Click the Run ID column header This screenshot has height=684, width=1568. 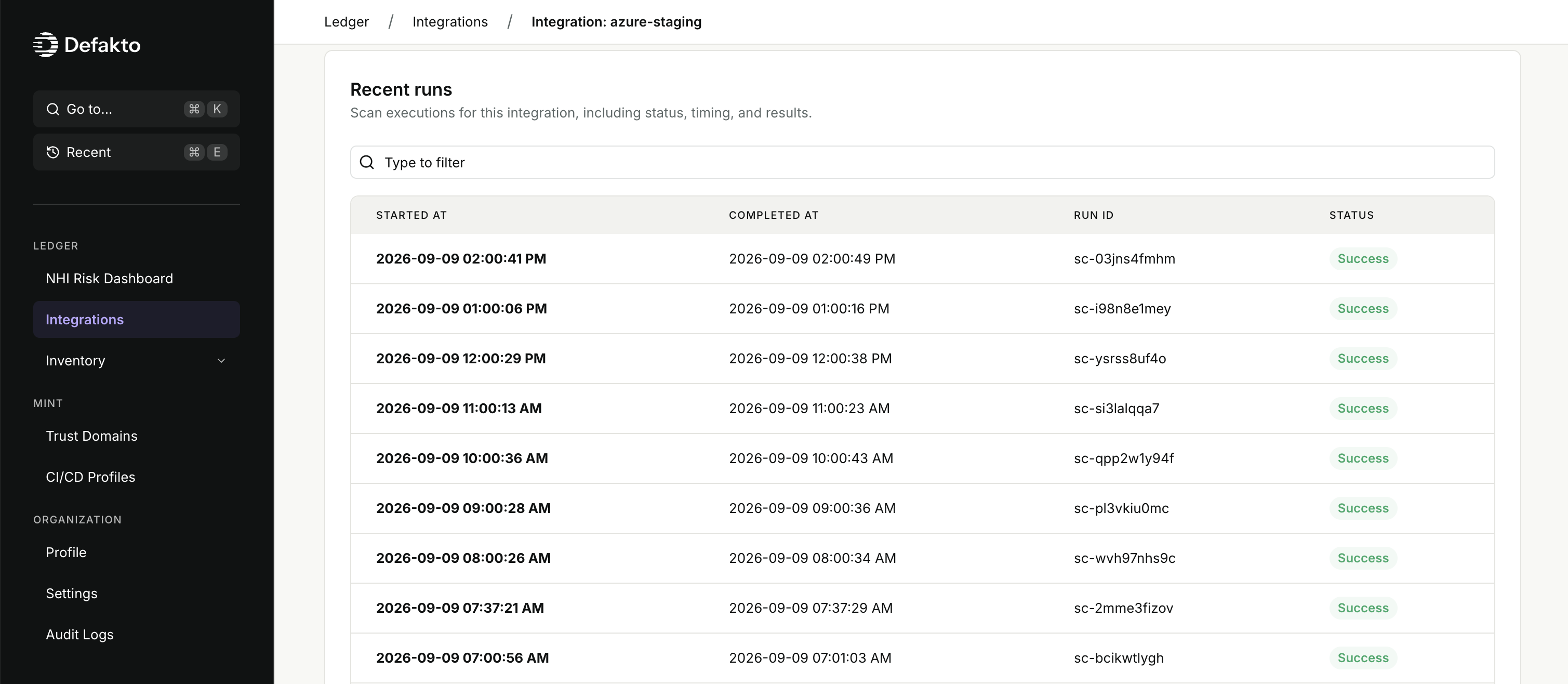pyautogui.click(x=1094, y=215)
